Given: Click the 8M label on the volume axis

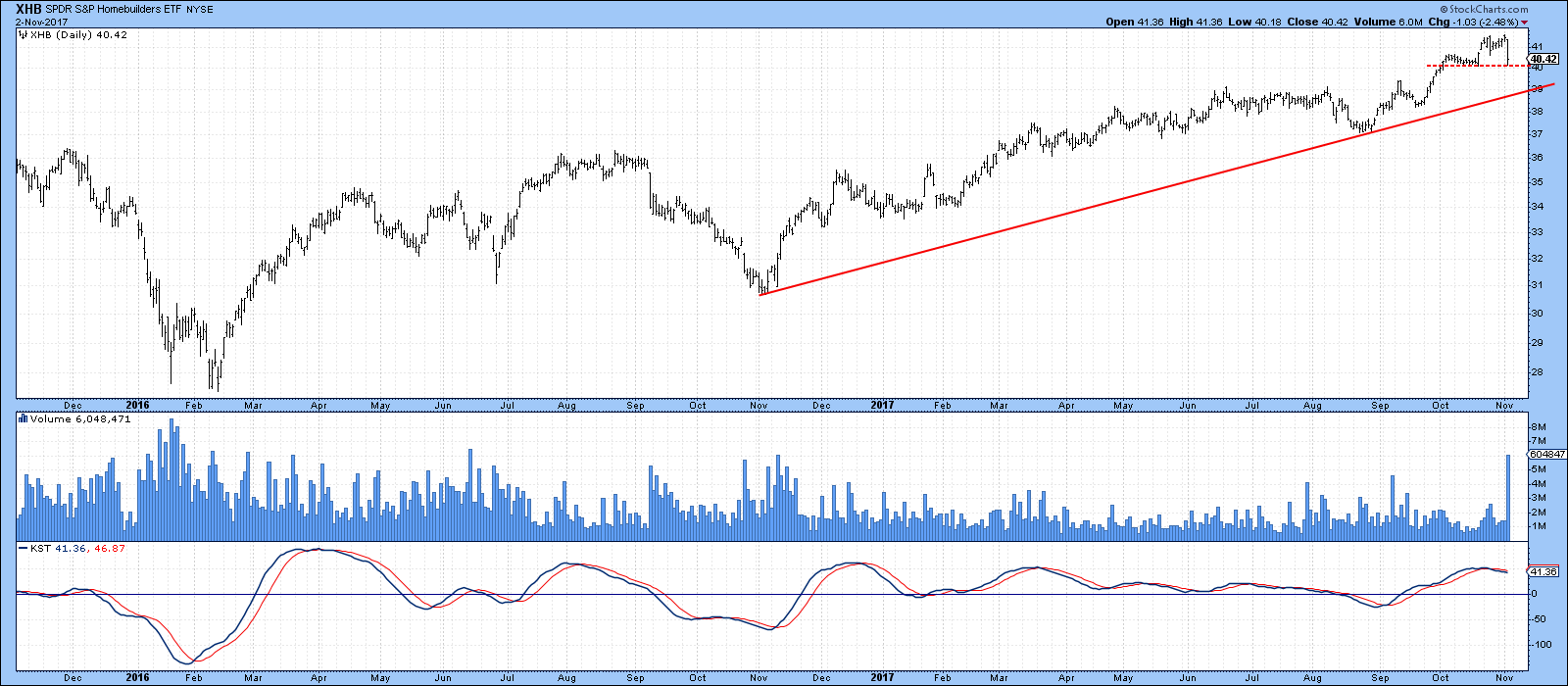Looking at the screenshot, I should (1538, 427).
